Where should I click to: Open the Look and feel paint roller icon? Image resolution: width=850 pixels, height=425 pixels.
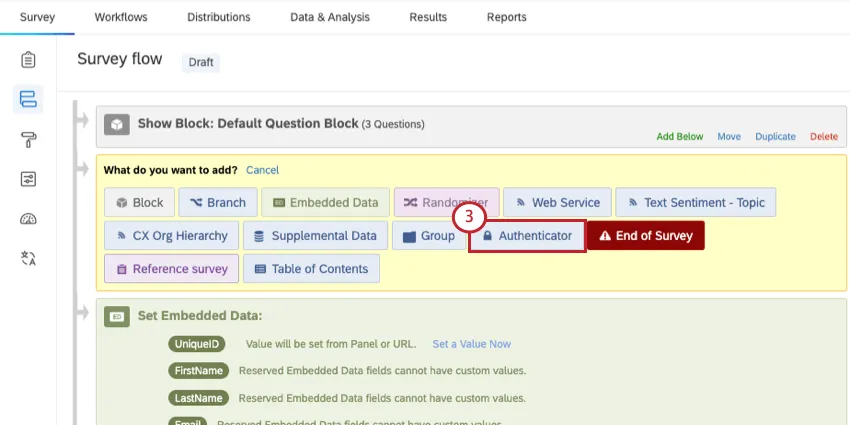pyautogui.click(x=28, y=139)
